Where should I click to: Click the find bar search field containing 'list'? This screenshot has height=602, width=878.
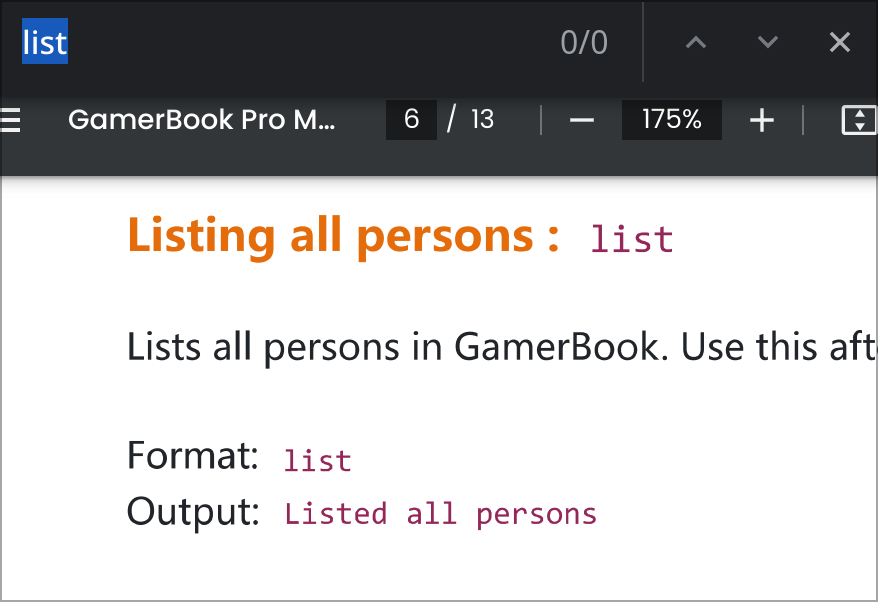click(x=280, y=42)
